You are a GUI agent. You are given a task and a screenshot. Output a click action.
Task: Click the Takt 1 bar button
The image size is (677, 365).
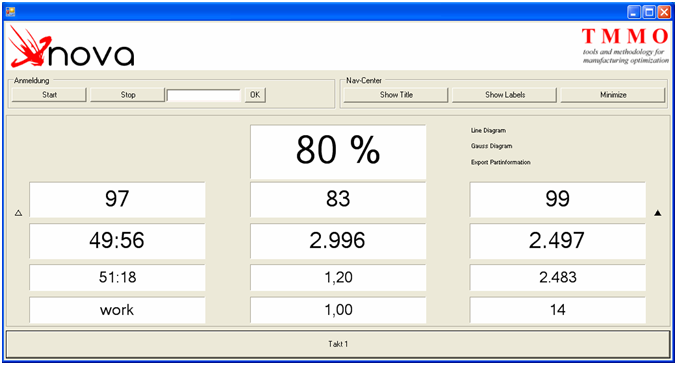[338, 344]
